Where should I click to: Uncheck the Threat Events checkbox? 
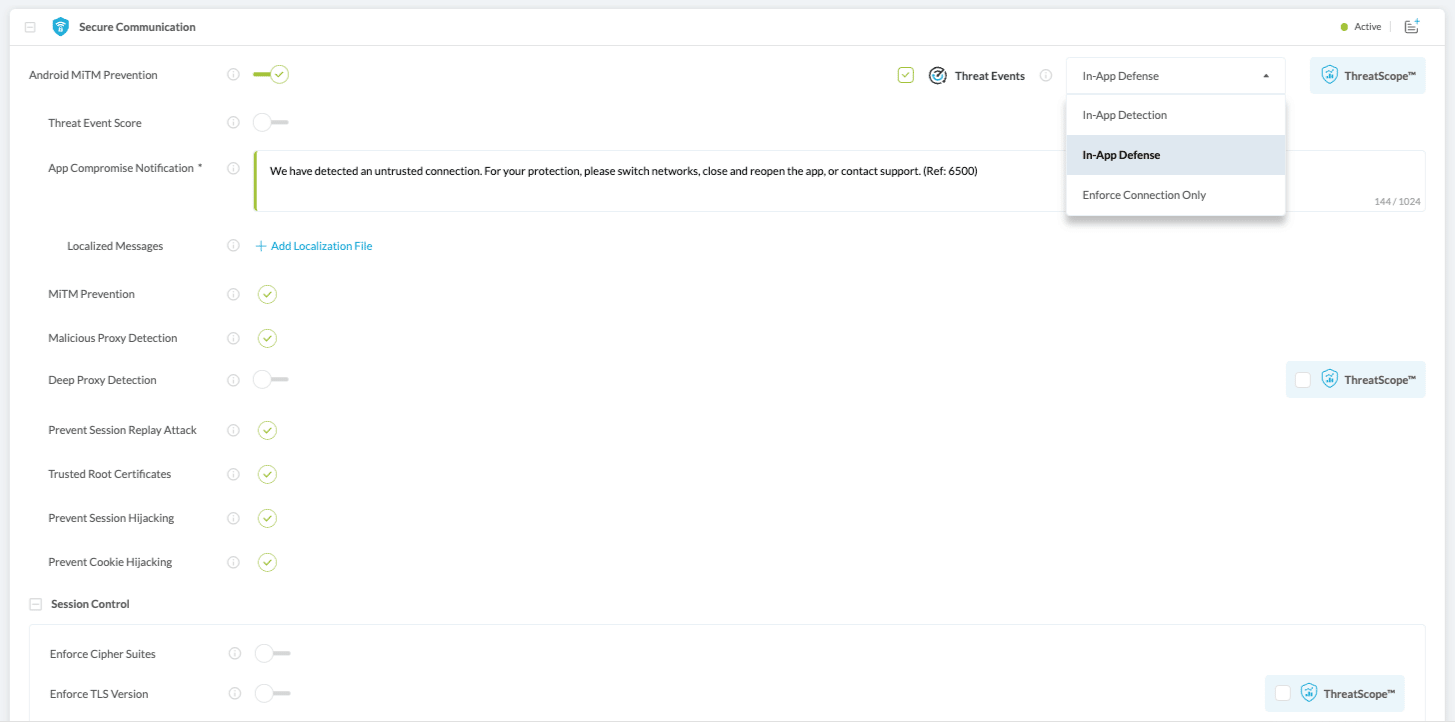point(906,75)
